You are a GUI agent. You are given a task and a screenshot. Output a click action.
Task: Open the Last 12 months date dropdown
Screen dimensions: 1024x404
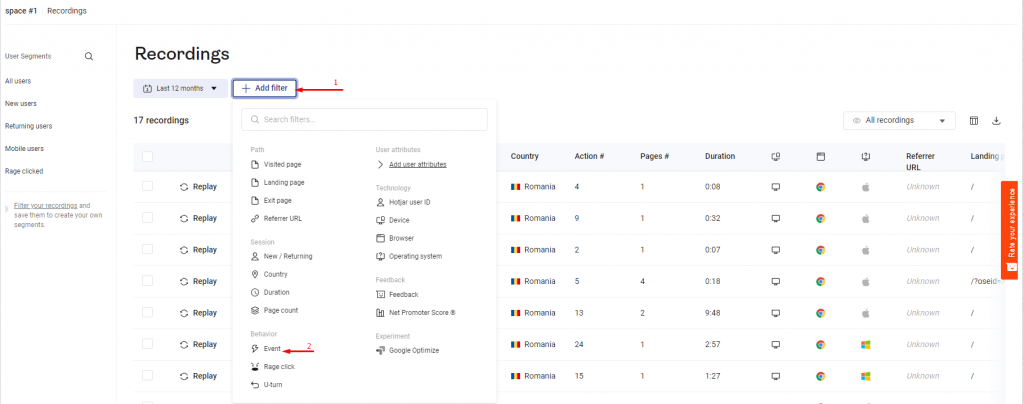(181, 88)
